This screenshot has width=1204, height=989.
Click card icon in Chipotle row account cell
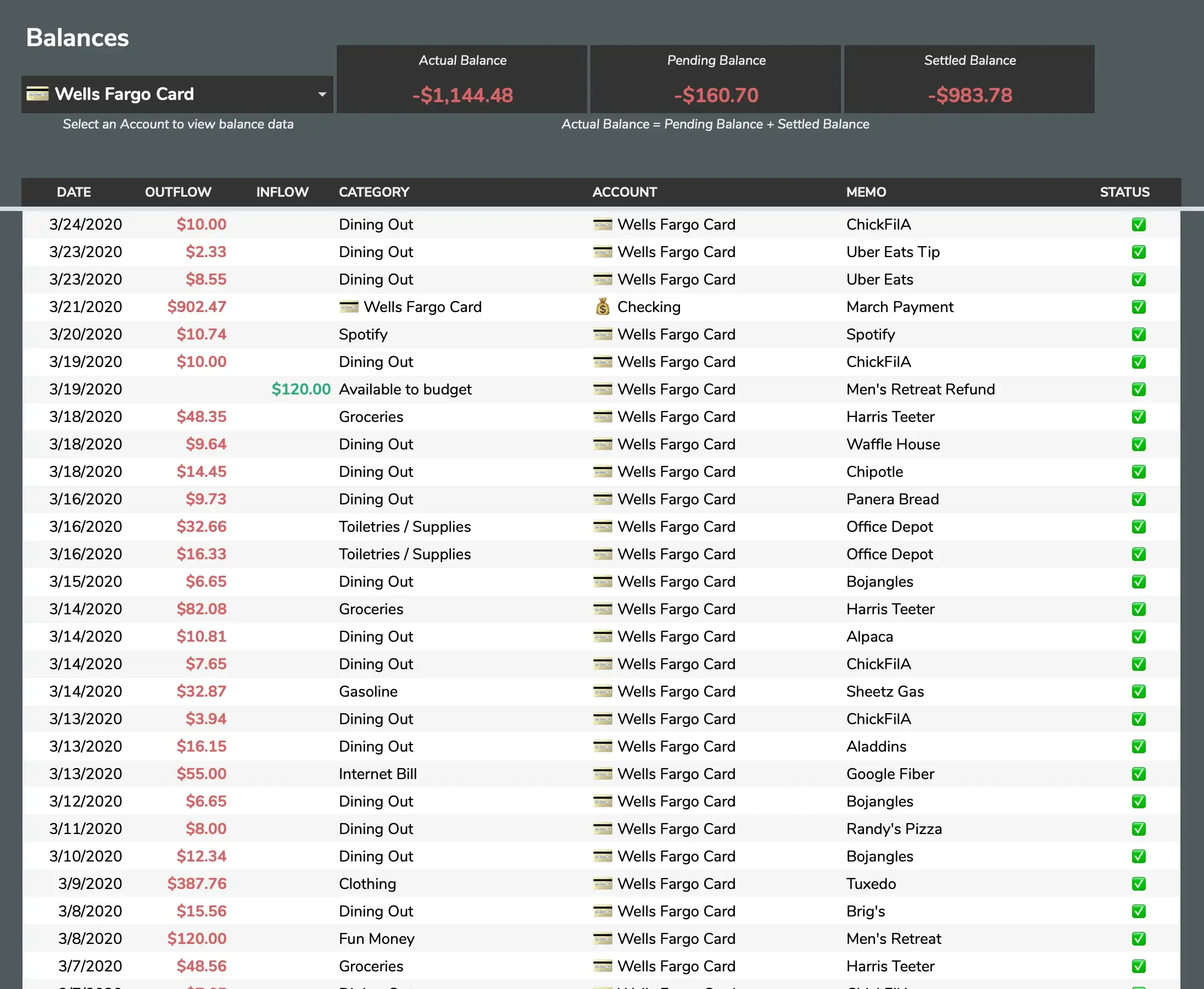point(603,472)
